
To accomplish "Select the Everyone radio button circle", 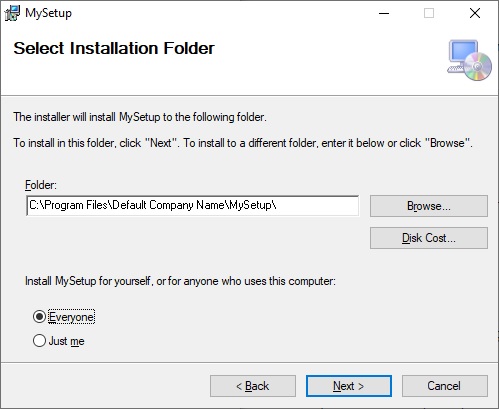I will tap(39, 317).
